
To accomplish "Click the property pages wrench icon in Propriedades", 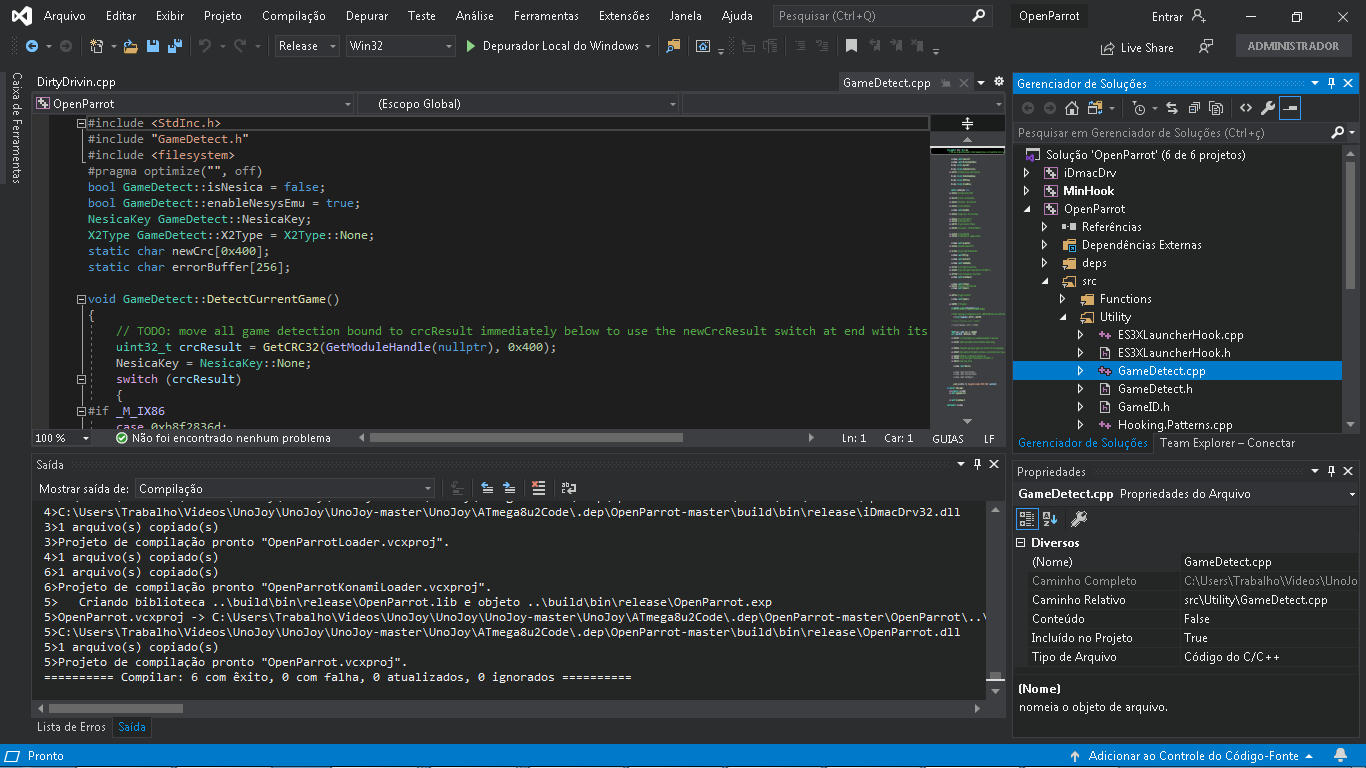I will (x=1078, y=518).
